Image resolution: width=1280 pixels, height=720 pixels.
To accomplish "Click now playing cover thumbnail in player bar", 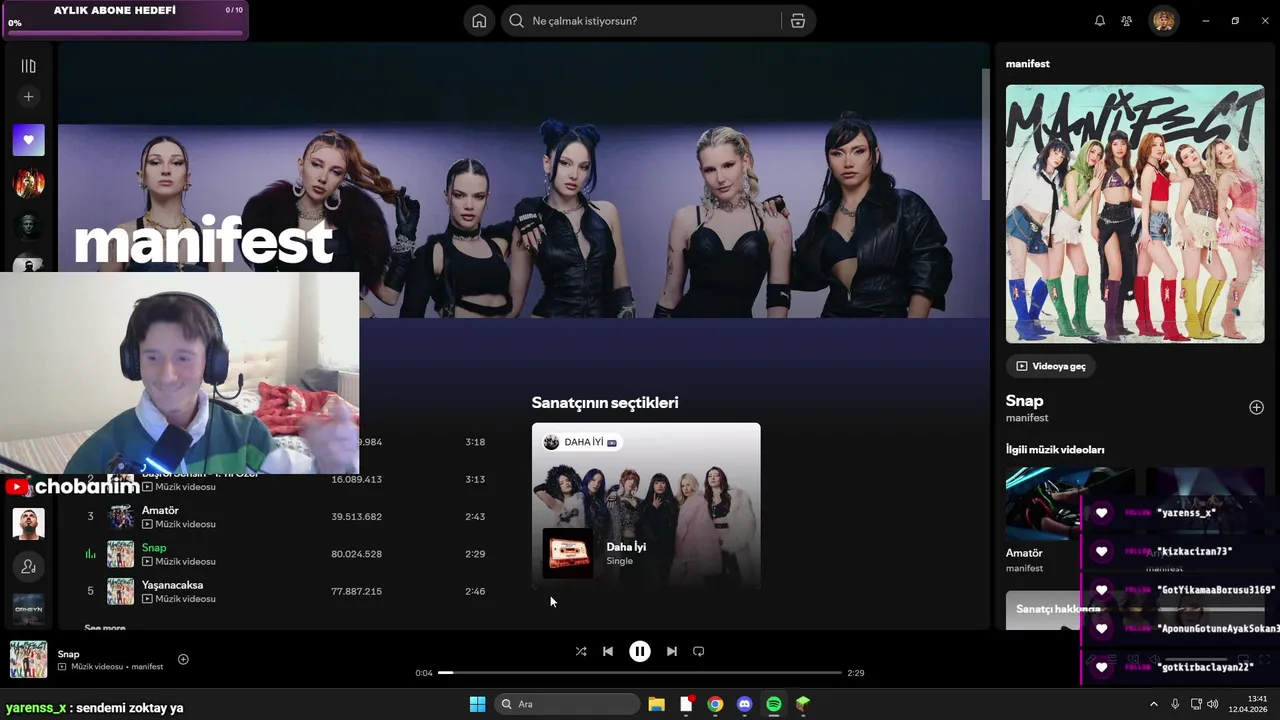I will pyautogui.click(x=28, y=660).
